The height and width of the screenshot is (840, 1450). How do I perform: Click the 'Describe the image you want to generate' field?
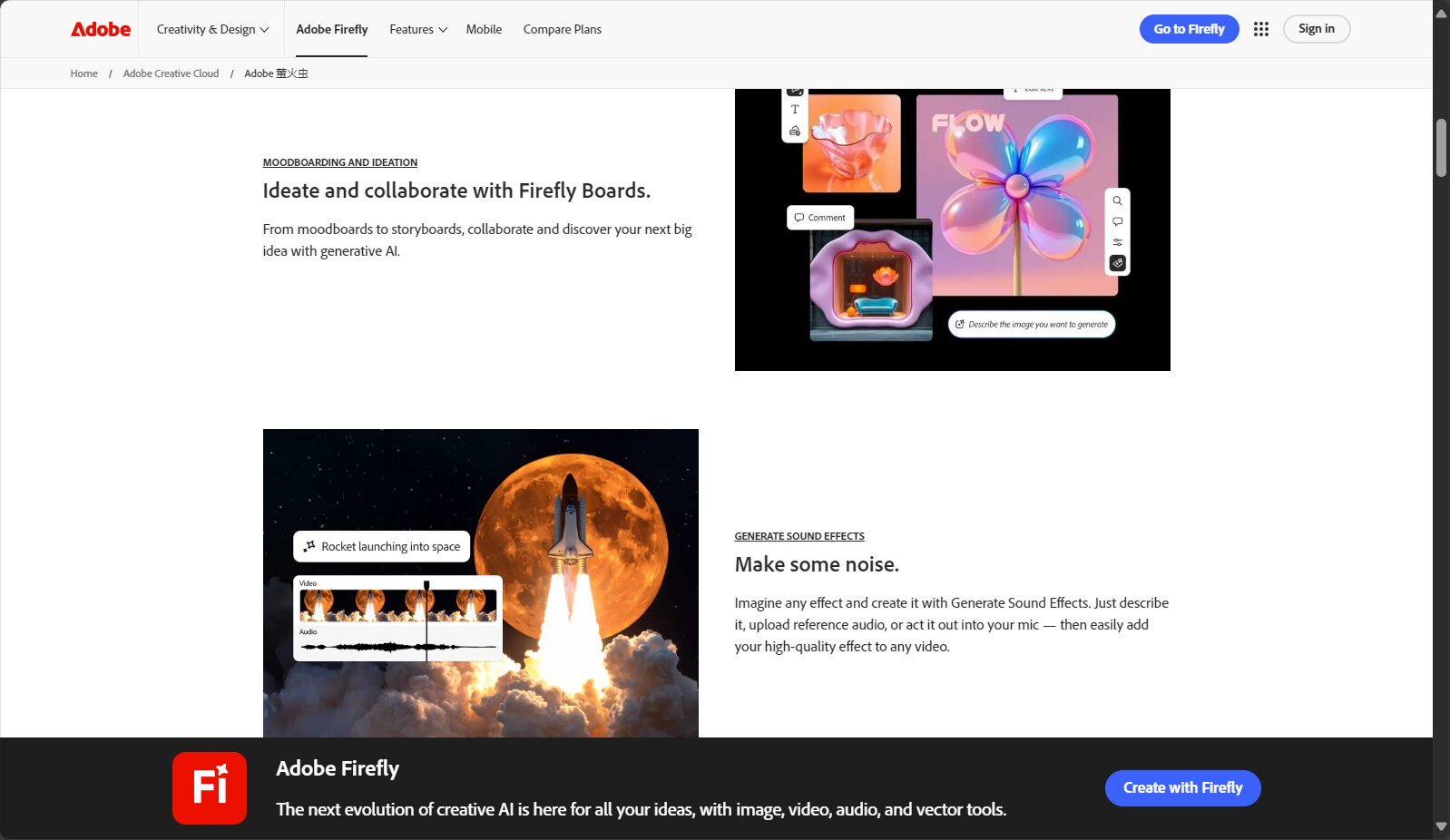tap(1032, 324)
